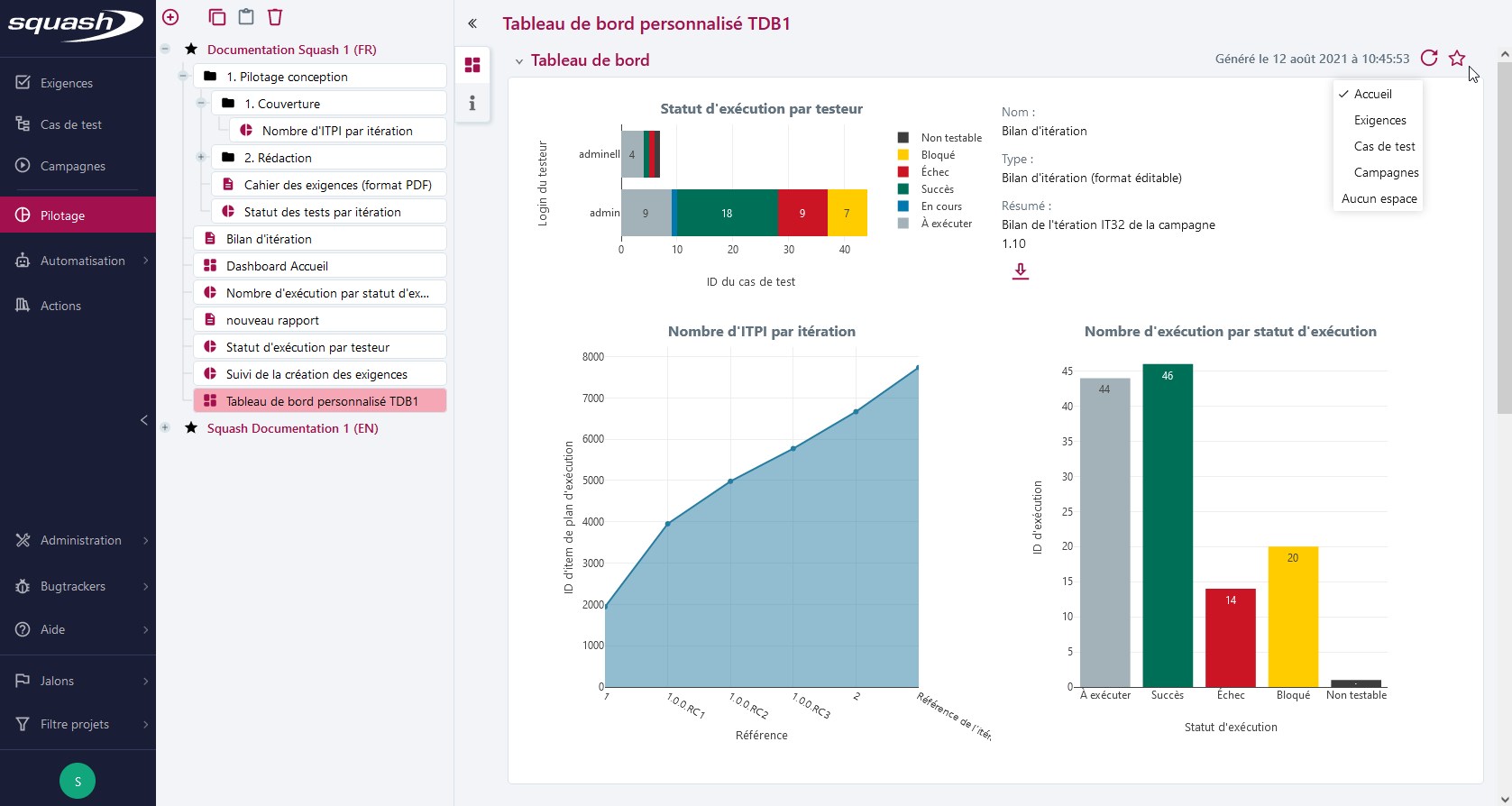
Task: Click the favorite star icon
Action: 1457,59
